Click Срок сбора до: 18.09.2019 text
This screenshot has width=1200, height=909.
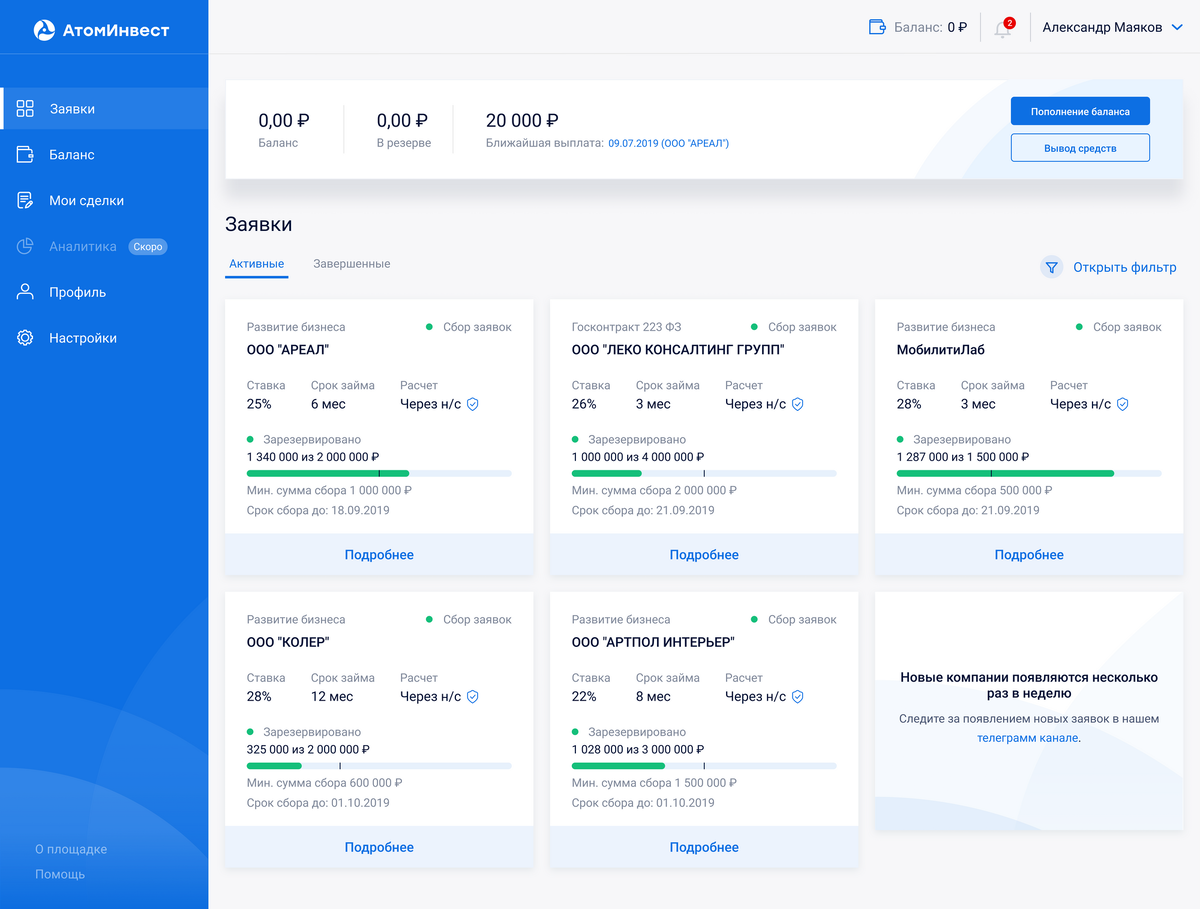tap(318, 510)
